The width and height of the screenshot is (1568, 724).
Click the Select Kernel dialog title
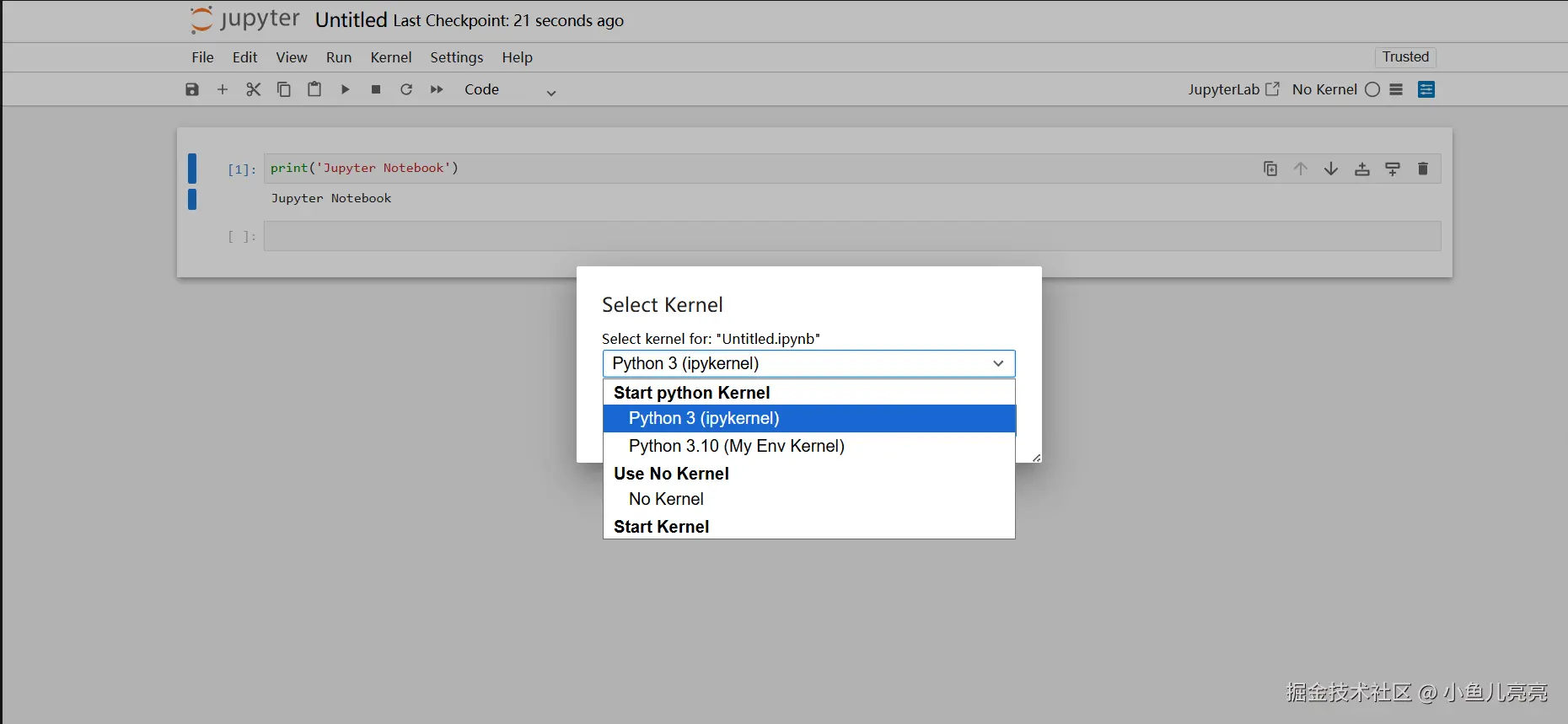(663, 305)
